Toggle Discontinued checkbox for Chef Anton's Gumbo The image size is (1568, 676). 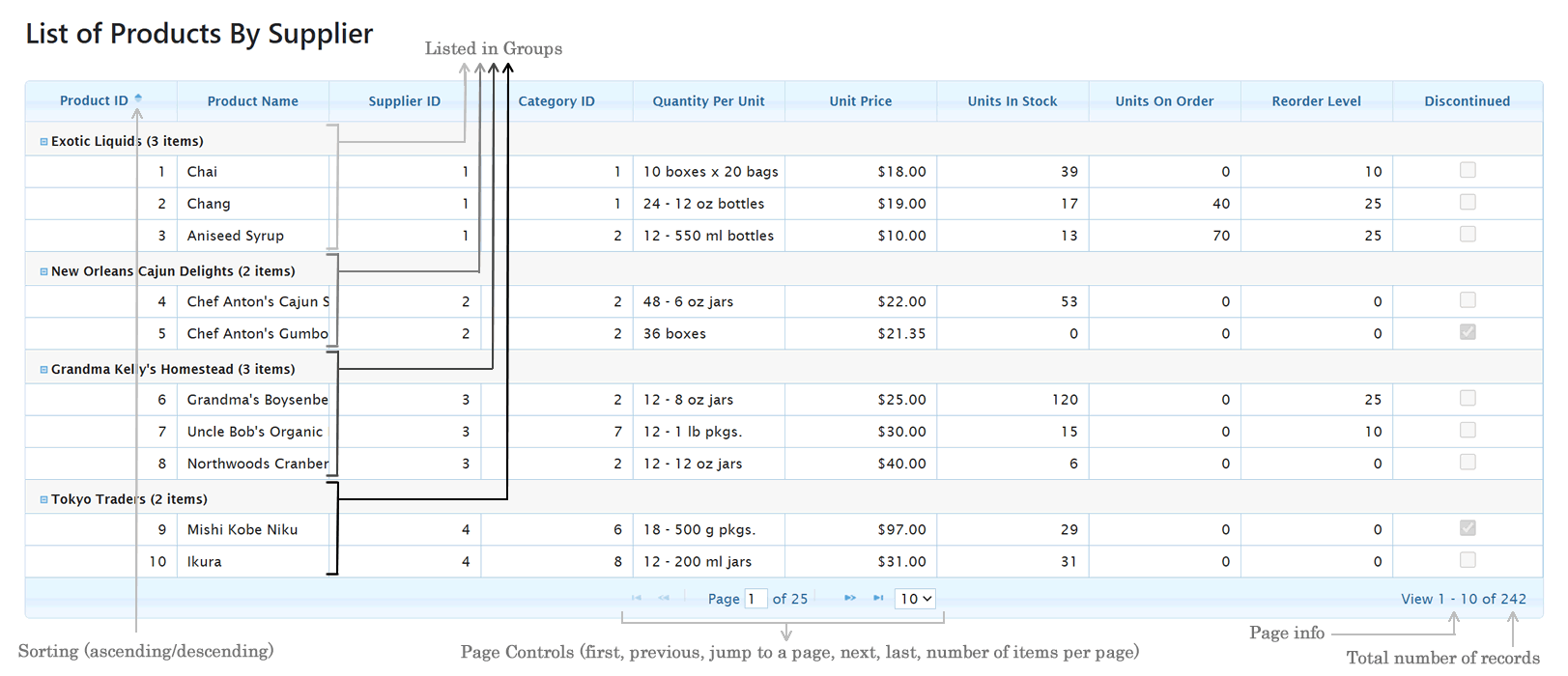(x=1468, y=332)
